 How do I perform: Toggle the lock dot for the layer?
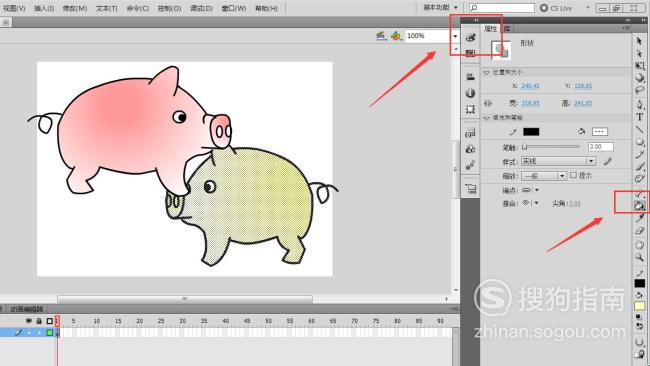[x=39, y=332]
